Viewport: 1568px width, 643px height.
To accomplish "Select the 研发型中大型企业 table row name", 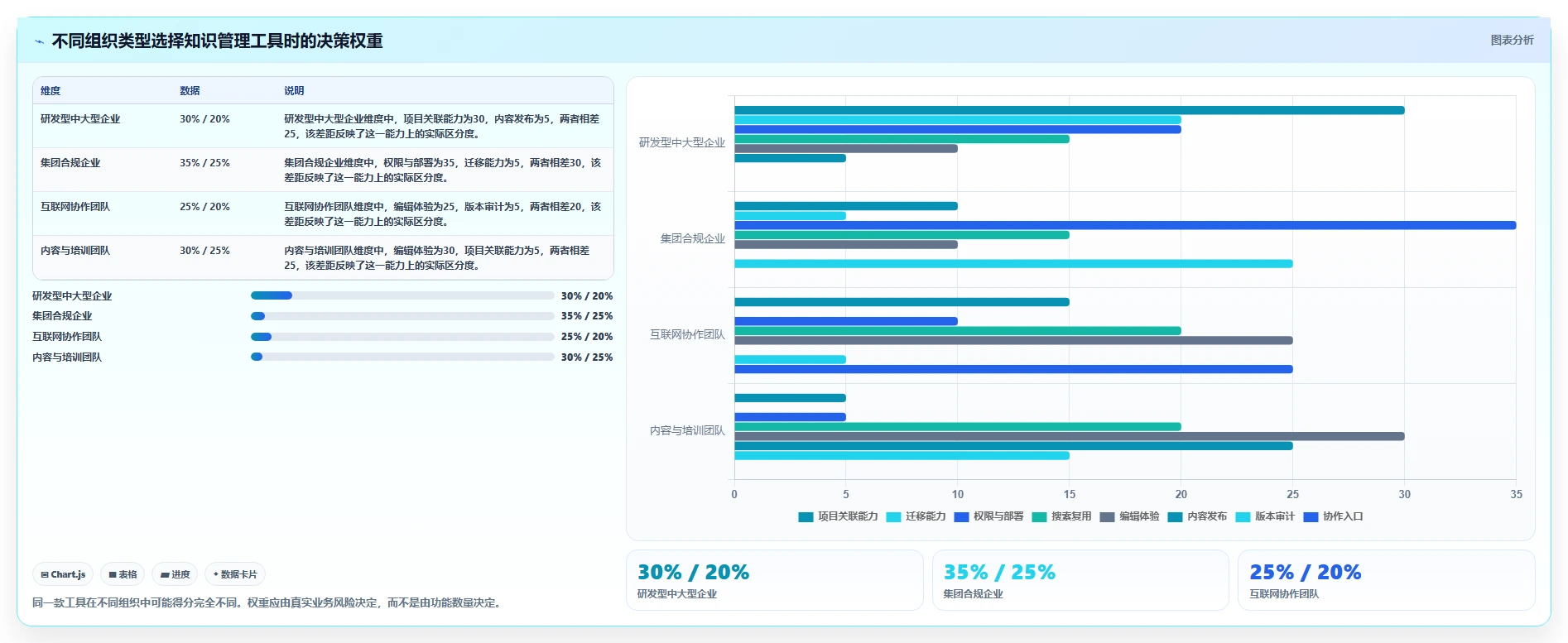I will pos(80,119).
